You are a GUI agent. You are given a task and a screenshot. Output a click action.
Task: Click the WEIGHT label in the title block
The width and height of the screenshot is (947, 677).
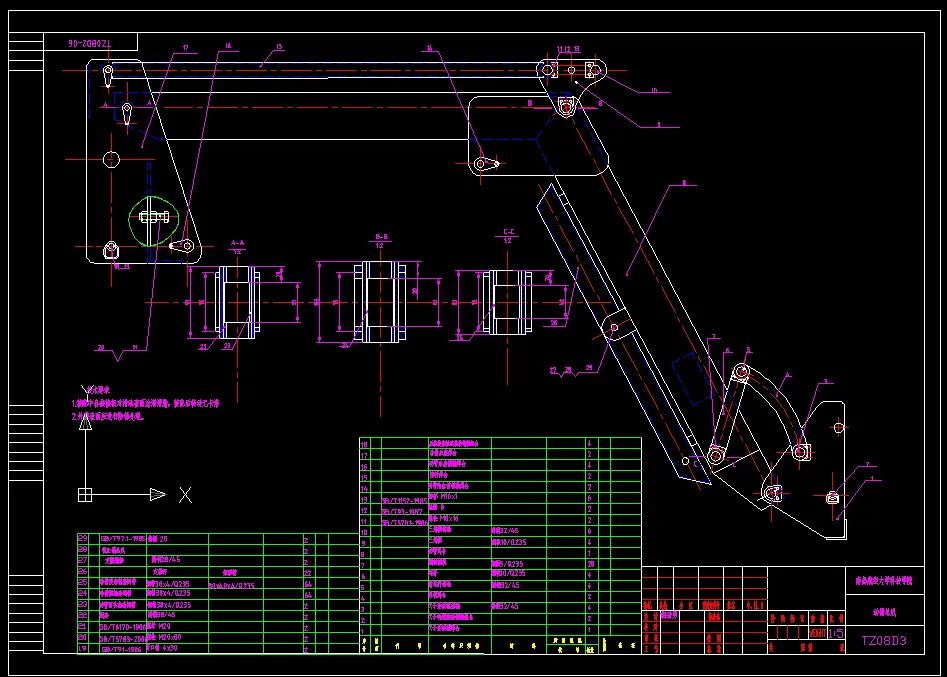pyautogui.click(x=817, y=633)
